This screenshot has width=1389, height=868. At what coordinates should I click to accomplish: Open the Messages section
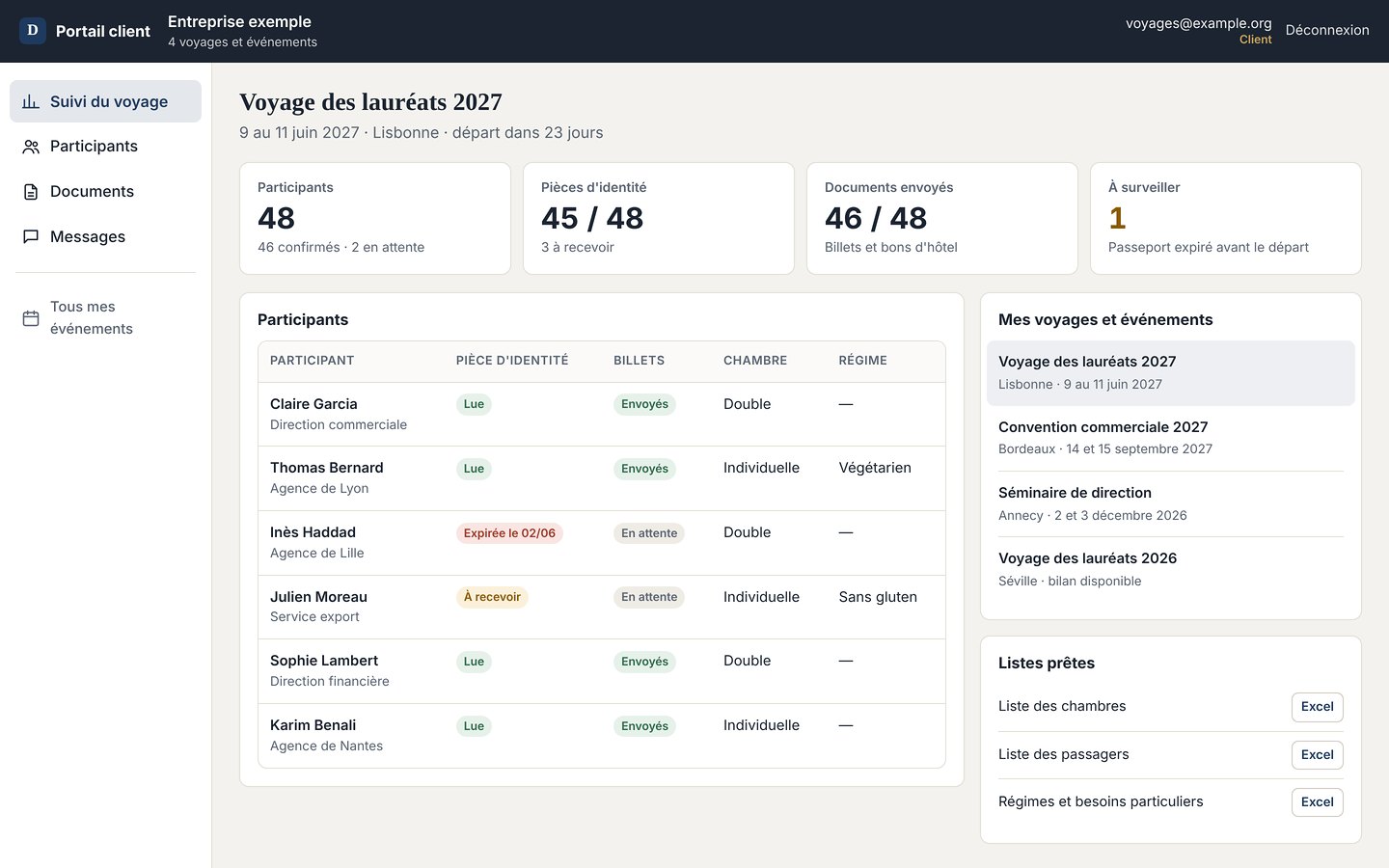105,236
